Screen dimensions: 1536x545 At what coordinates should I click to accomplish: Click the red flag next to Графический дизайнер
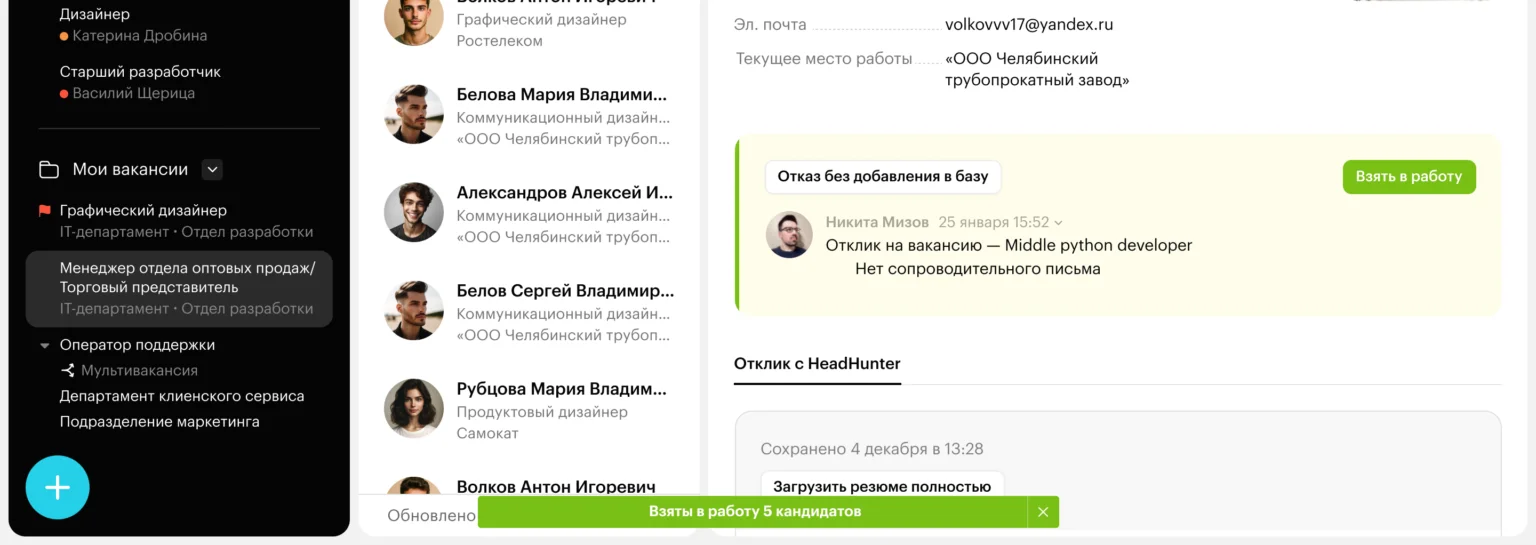(44, 211)
